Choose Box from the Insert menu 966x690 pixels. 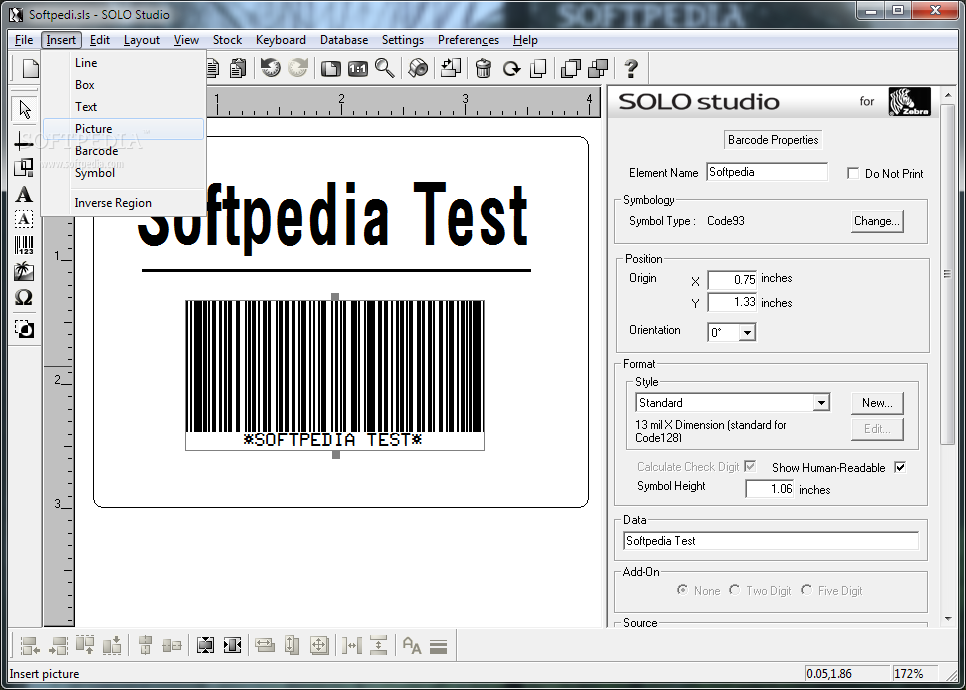click(123, 85)
